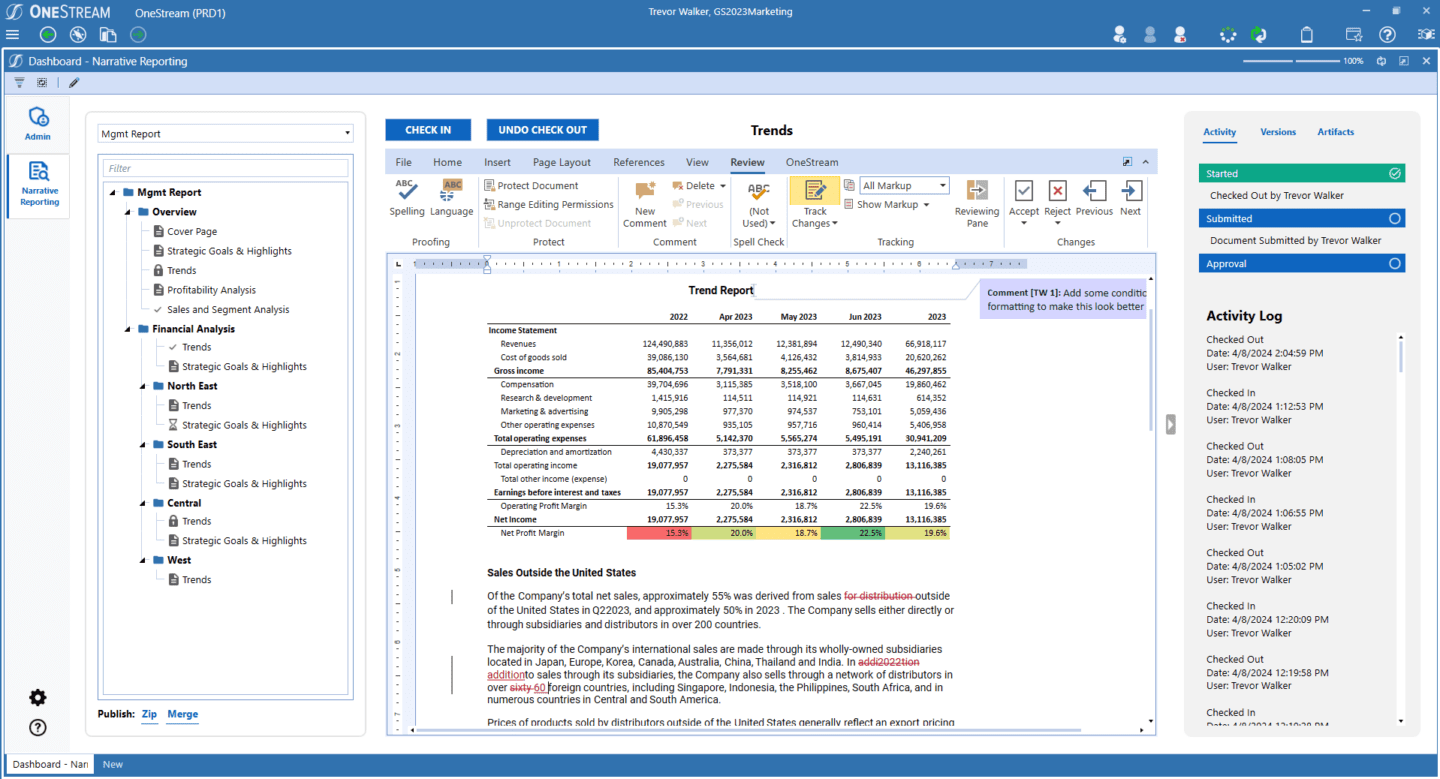The height and width of the screenshot is (779, 1440).
Task: Click the green refresh application icon
Action: coord(1259,35)
